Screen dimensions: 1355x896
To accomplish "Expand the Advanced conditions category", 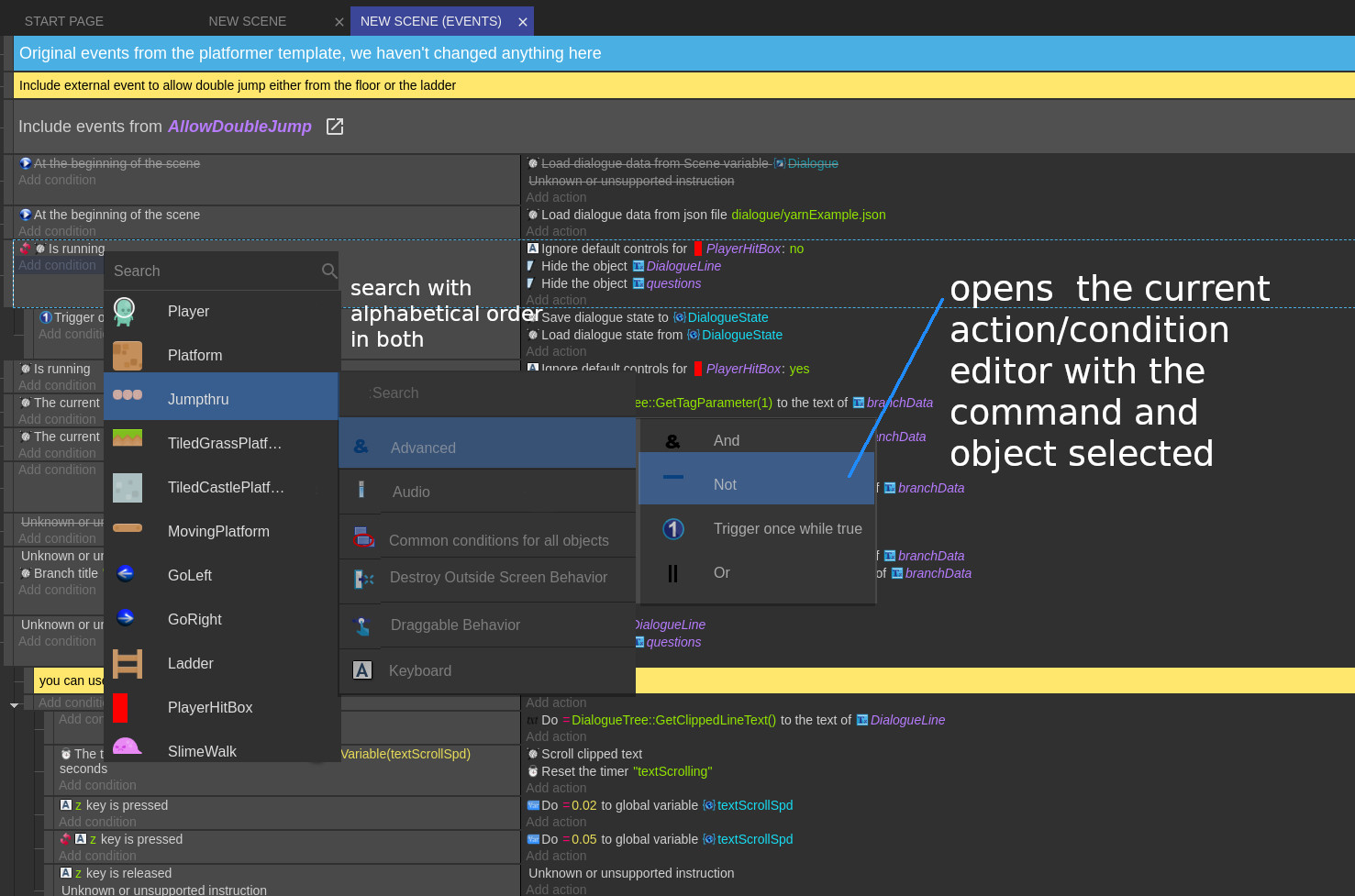I will [x=422, y=448].
